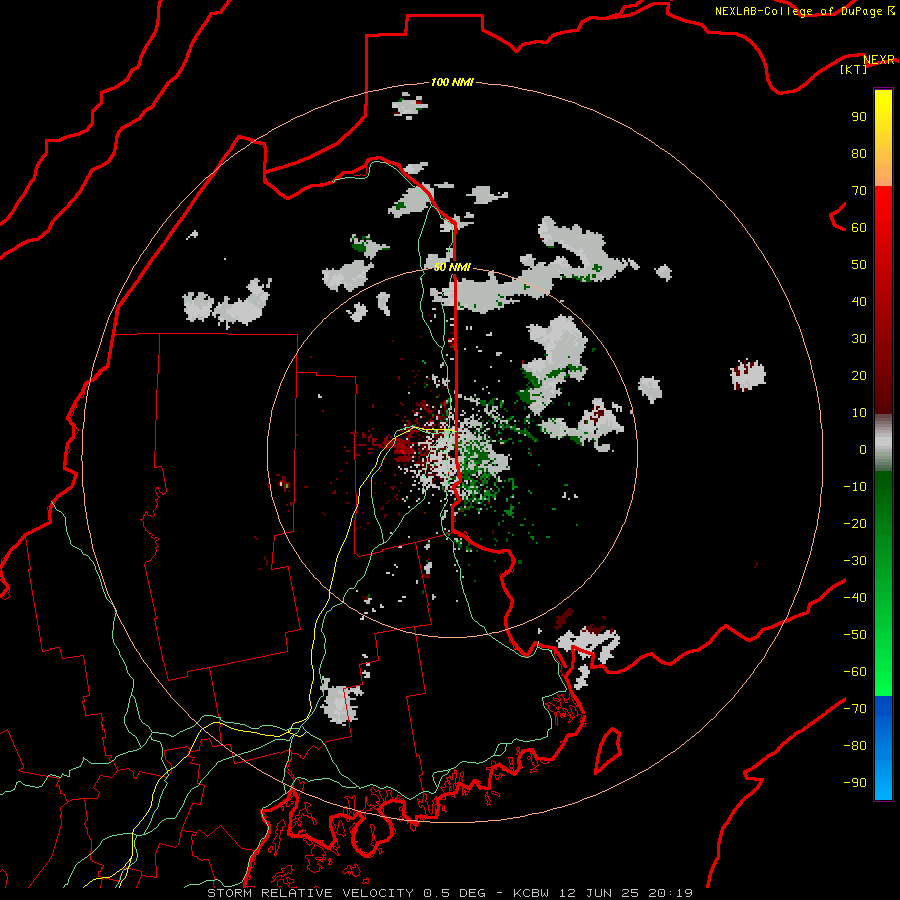Pick the gray zero-velocity color bar segment
The width and height of the screenshot is (900, 900).
coord(883,443)
